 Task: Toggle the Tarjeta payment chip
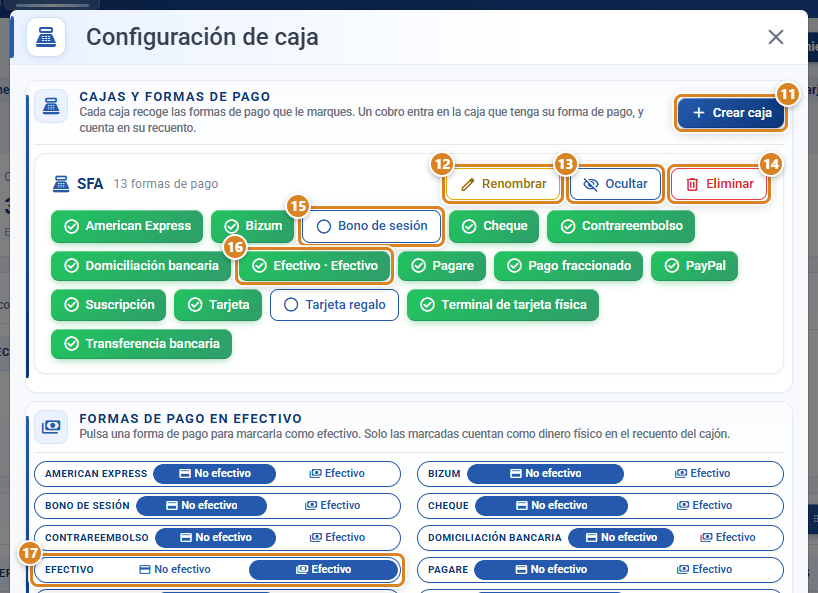(x=218, y=305)
